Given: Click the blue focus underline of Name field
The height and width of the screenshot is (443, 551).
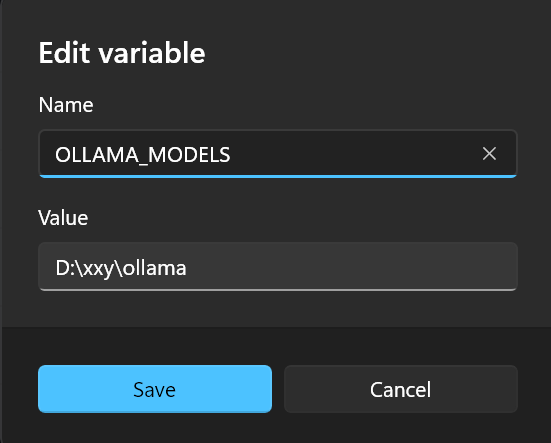Looking at the screenshot, I should [x=278, y=176].
